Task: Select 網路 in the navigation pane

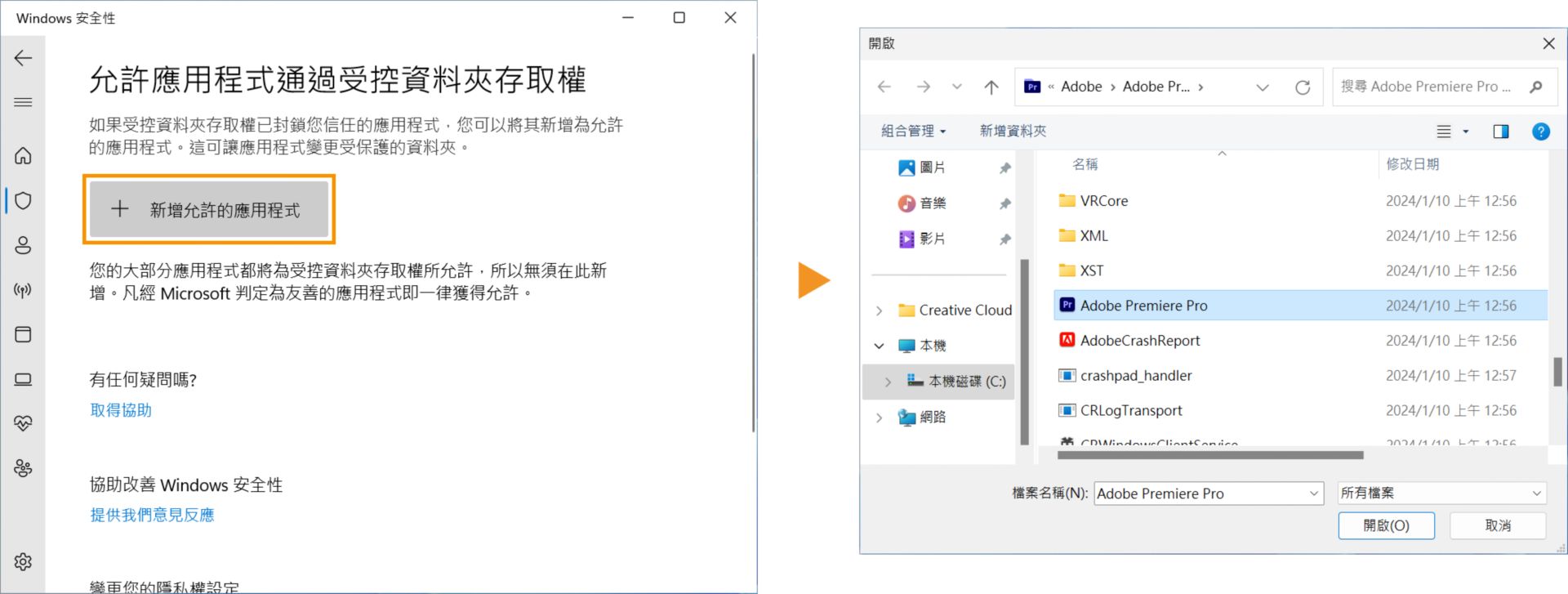Action: pos(922,418)
